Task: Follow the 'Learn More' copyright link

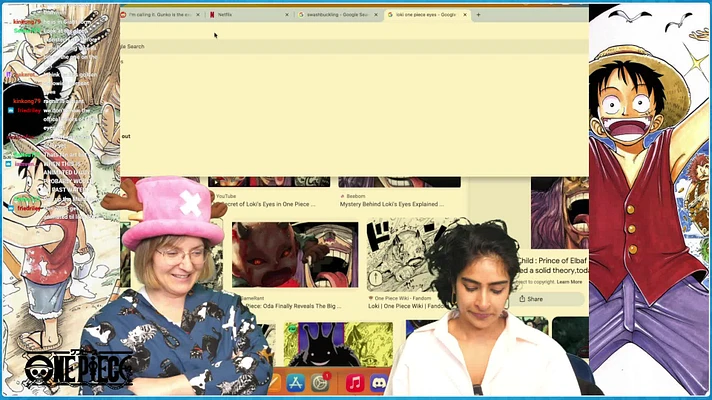Action: coord(569,282)
